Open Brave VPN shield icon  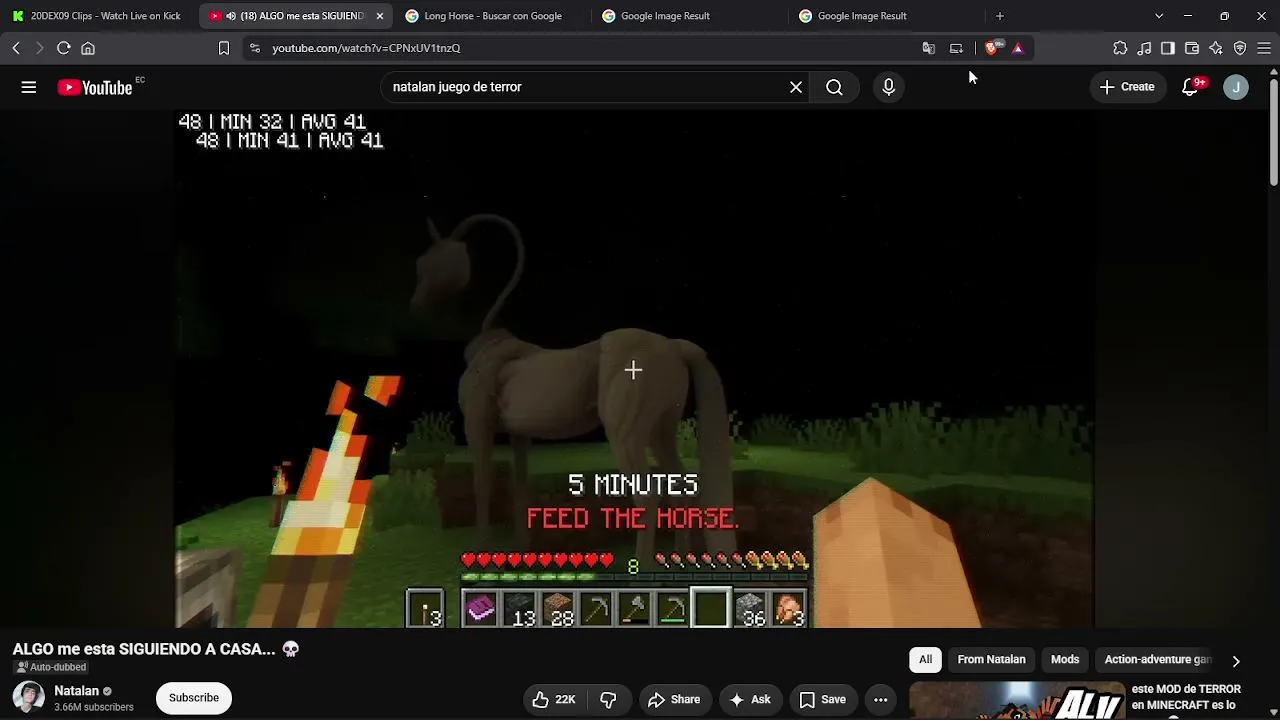coord(1240,48)
